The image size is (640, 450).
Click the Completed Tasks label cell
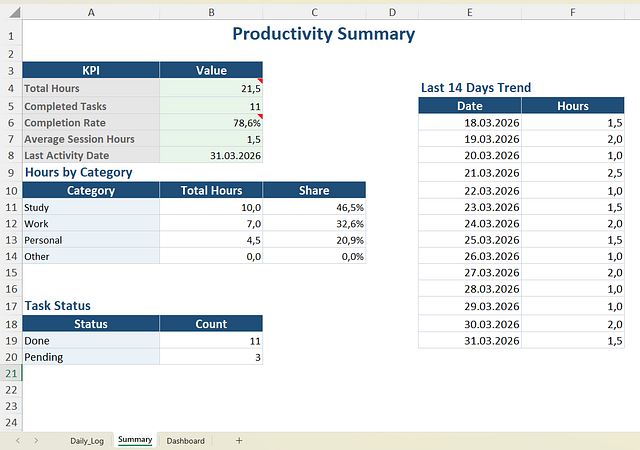click(91, 106)
